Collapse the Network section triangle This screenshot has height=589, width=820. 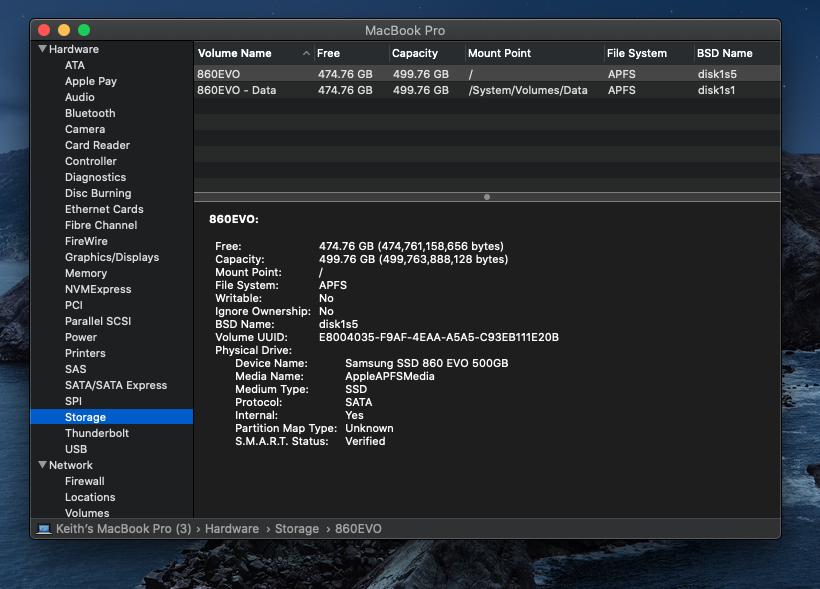point(42,465)
